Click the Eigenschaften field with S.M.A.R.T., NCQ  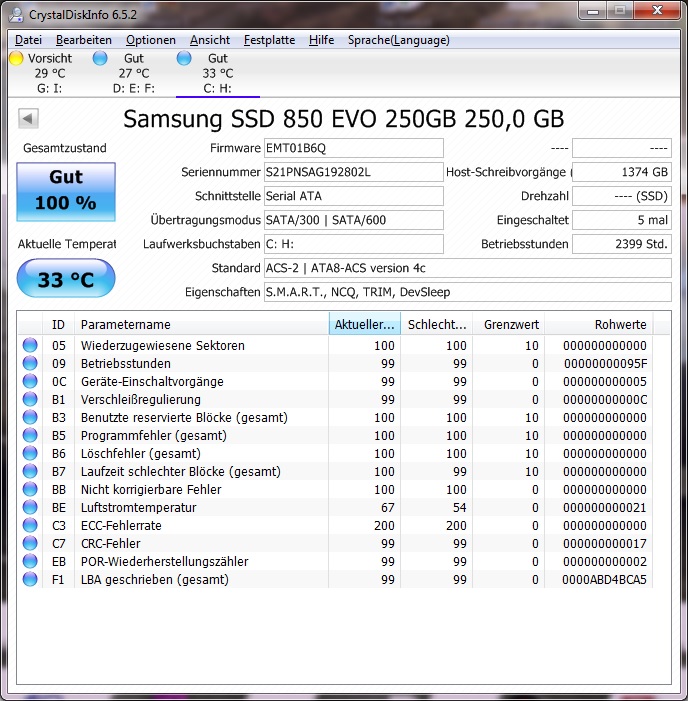(x=468, y=292)
